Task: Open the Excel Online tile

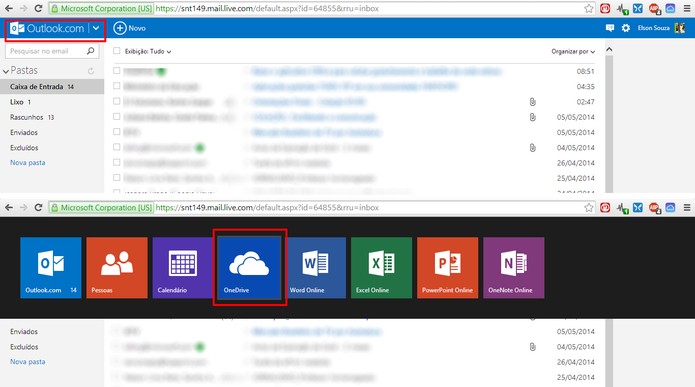Action: 382,267
